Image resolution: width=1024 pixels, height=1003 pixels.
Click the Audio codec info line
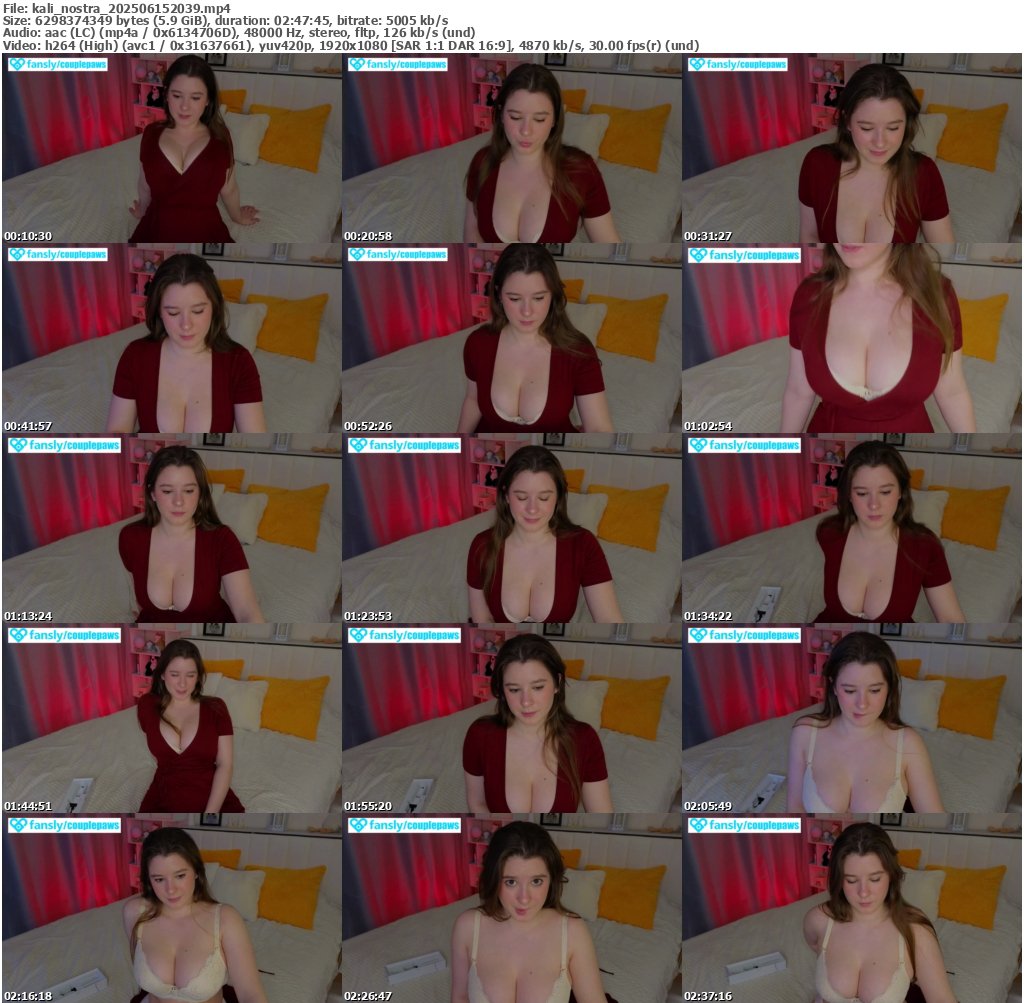point(238,33)
